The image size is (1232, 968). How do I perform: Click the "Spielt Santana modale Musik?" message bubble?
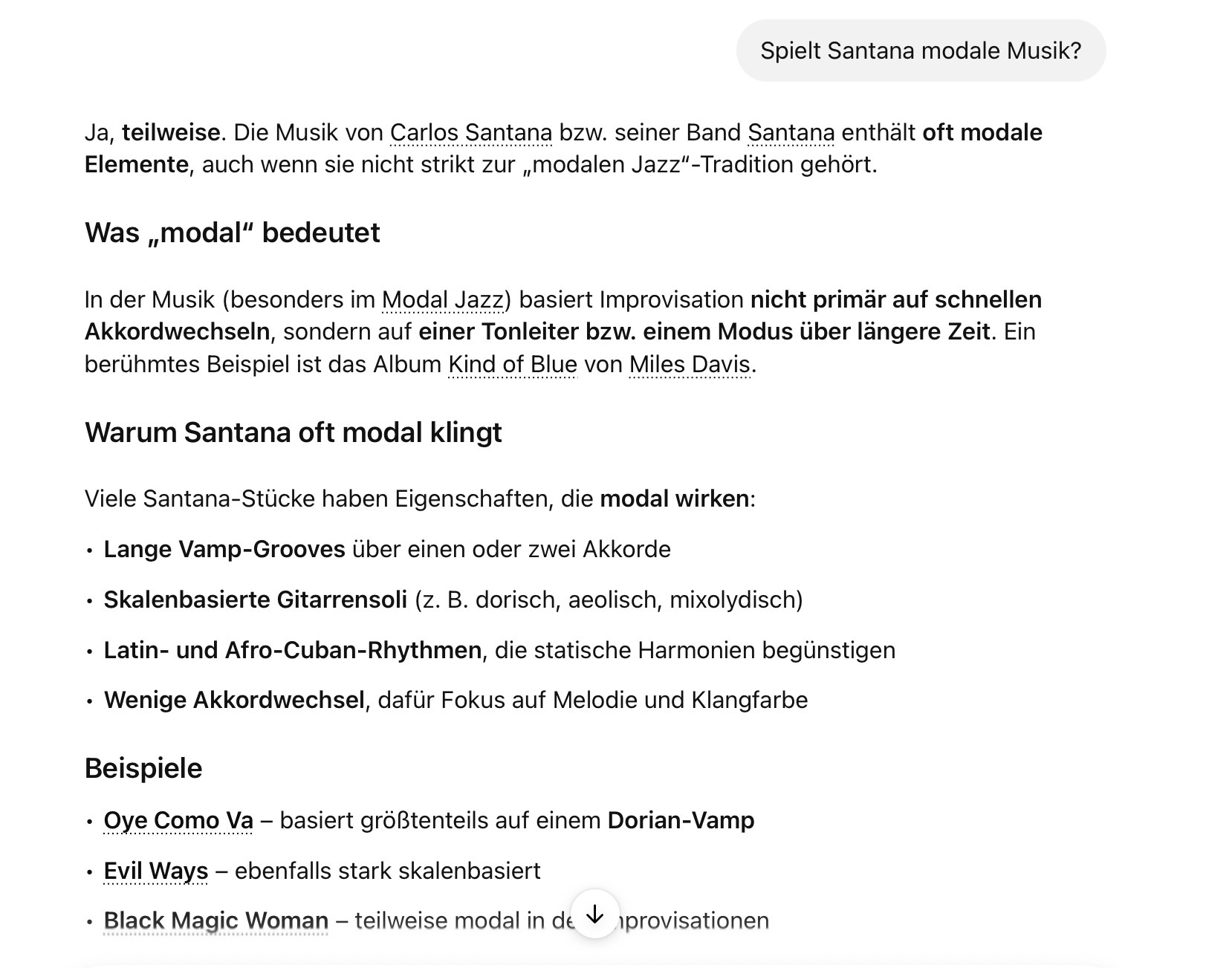(x=921, y=51)
